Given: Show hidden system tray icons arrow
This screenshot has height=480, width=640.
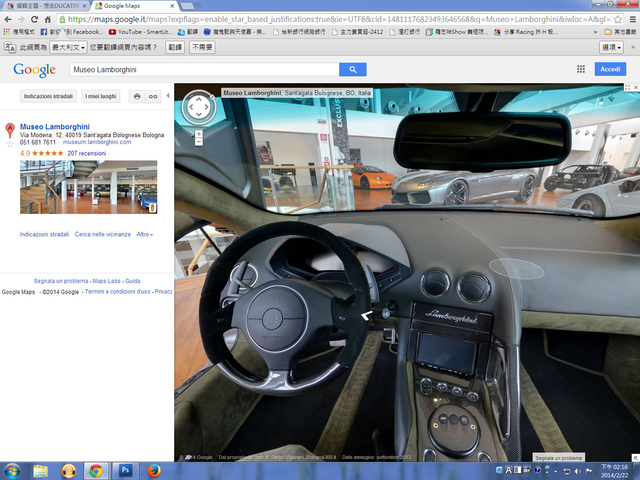Looking at the screenshot, I should pyautogui.click(x=556, y=471).
